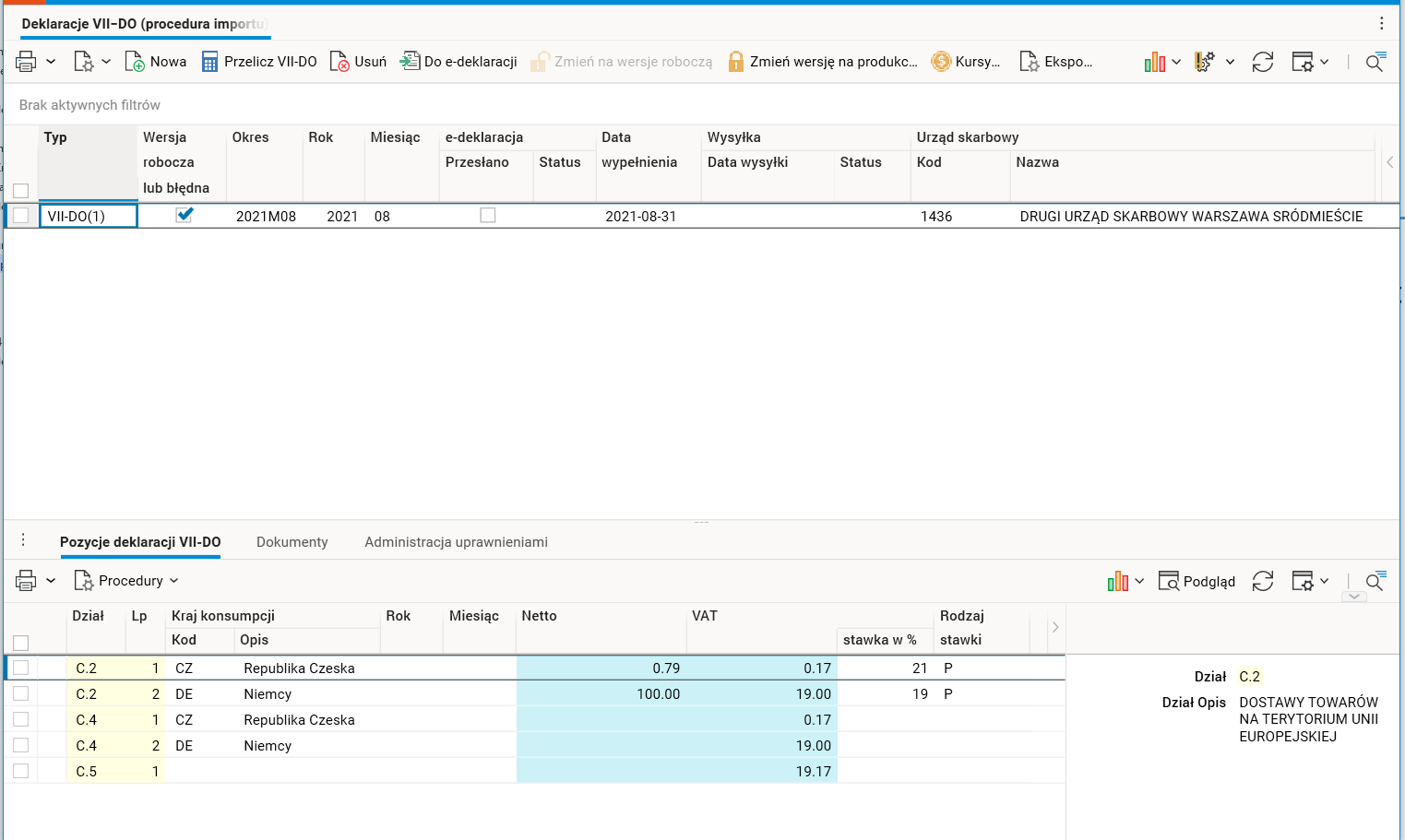This screenshot has width=1405, height=840.
Task: Select the row checkbox for C.2 Niemcy
Action: pos(21,693)
